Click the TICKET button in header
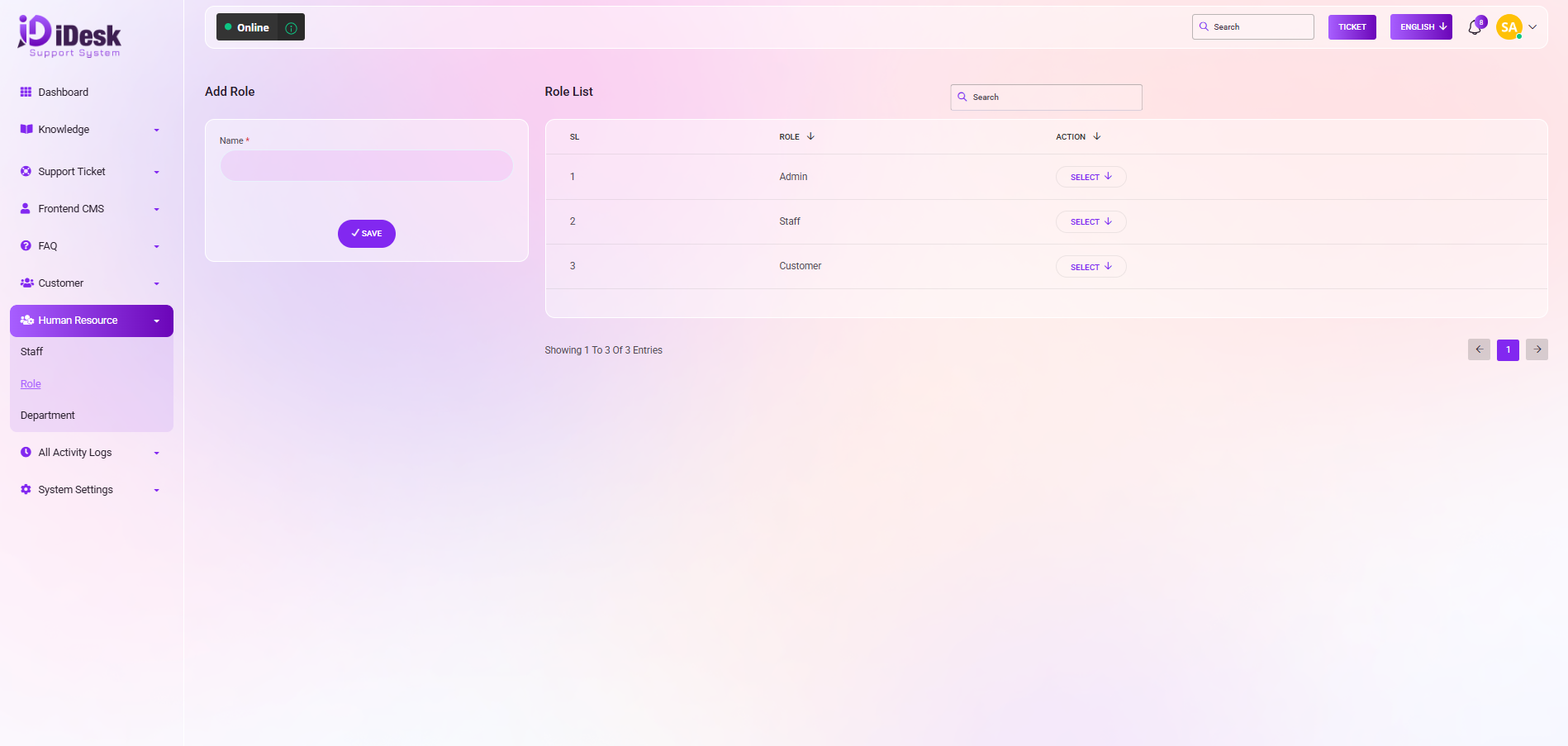This screenshot has height=746, width=1568. [1352, 27]
